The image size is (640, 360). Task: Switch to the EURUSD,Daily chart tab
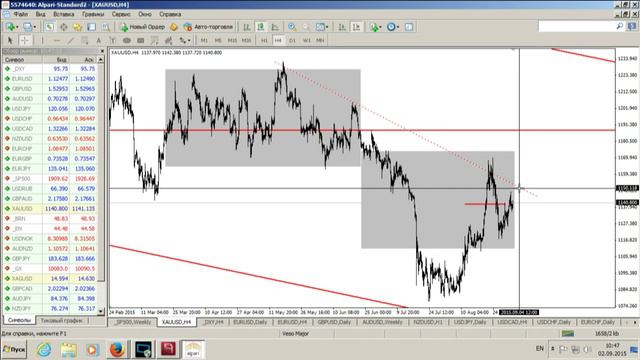pos(250,322)
